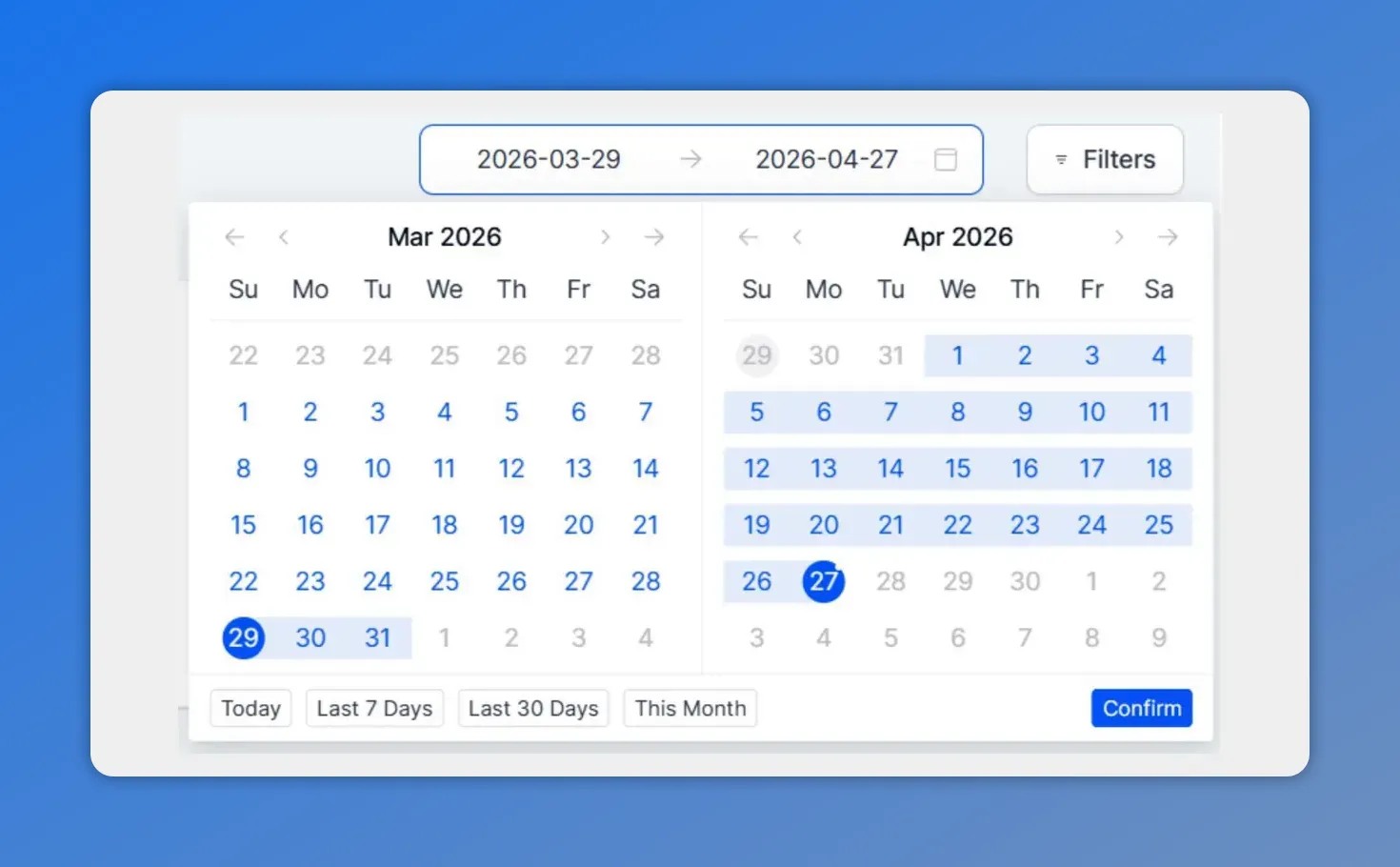1400x867 pixels.
Task: Jump to previous year with double-left arrow
Action: [x=234, y=236]
